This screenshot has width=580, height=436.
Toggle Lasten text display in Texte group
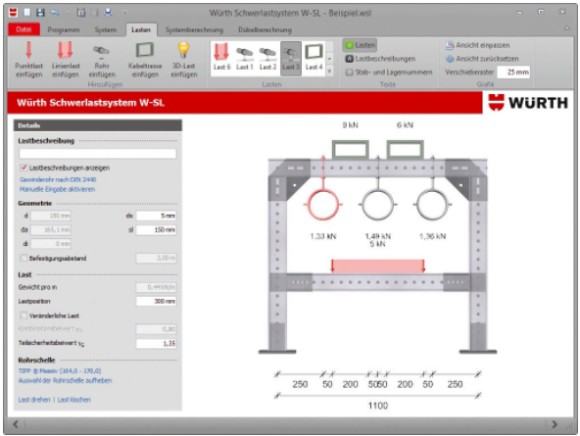point(360,45)
